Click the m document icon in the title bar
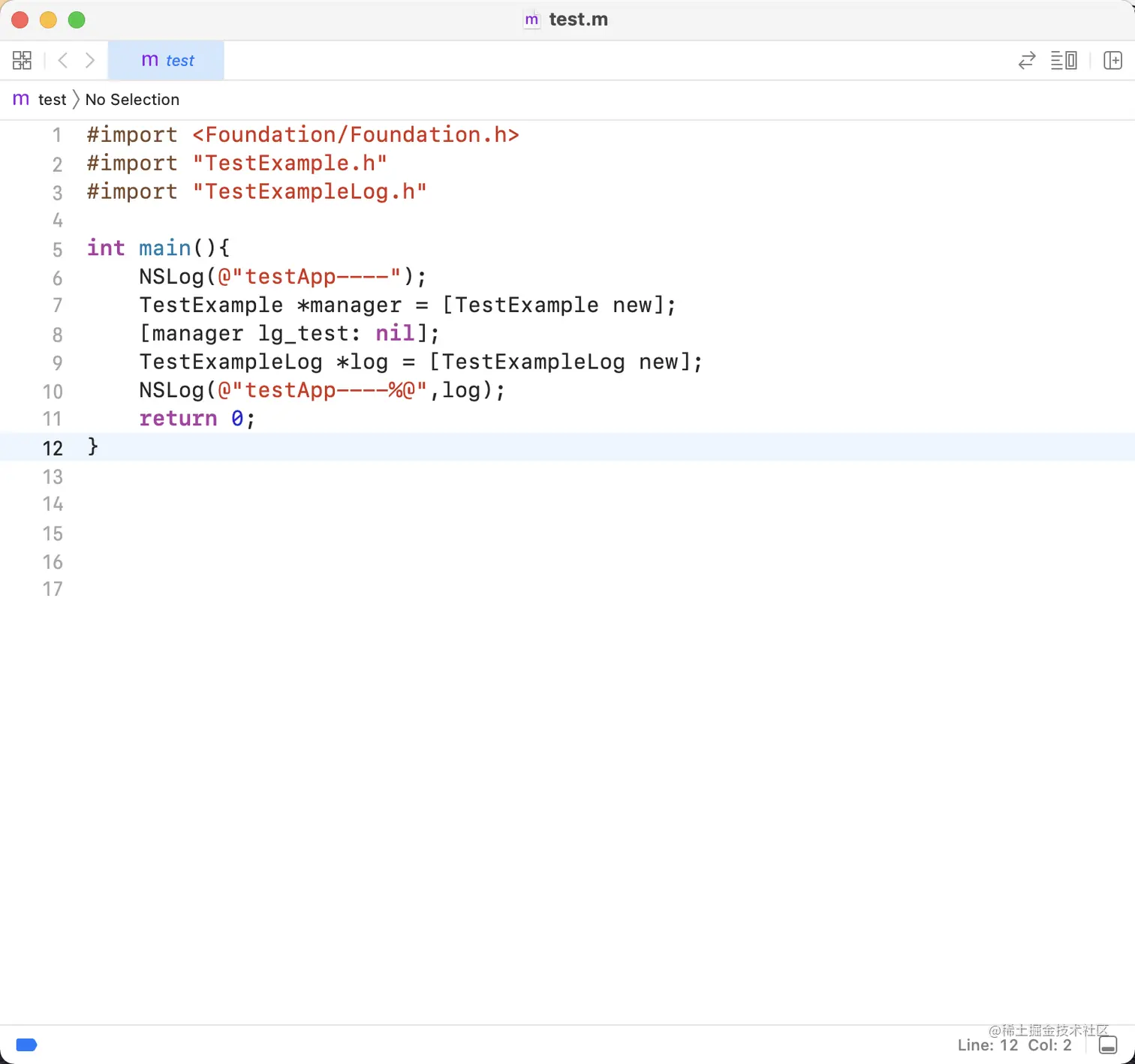The image size is (1135, 1064). [x=531, y=20]
